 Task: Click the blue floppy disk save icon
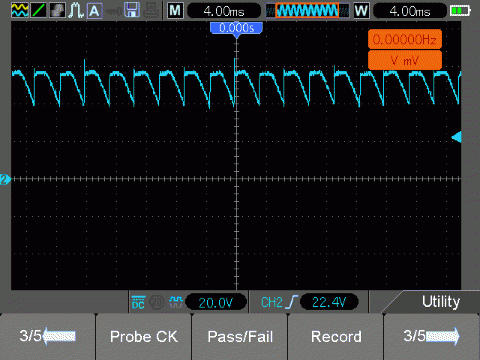[x=132, y=10]
